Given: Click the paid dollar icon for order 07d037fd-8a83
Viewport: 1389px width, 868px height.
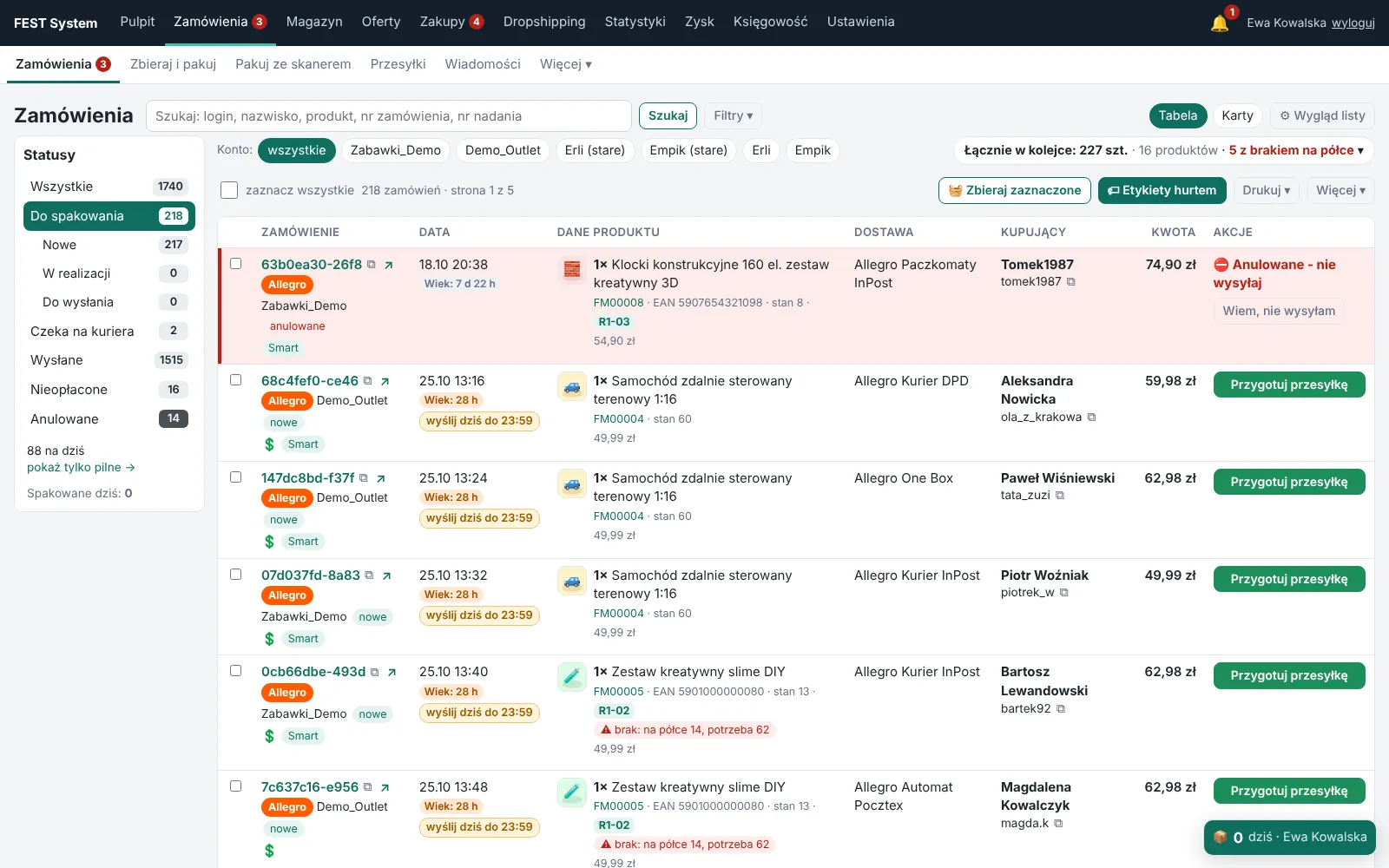Looking at the screenshot, I should point(269,639).
